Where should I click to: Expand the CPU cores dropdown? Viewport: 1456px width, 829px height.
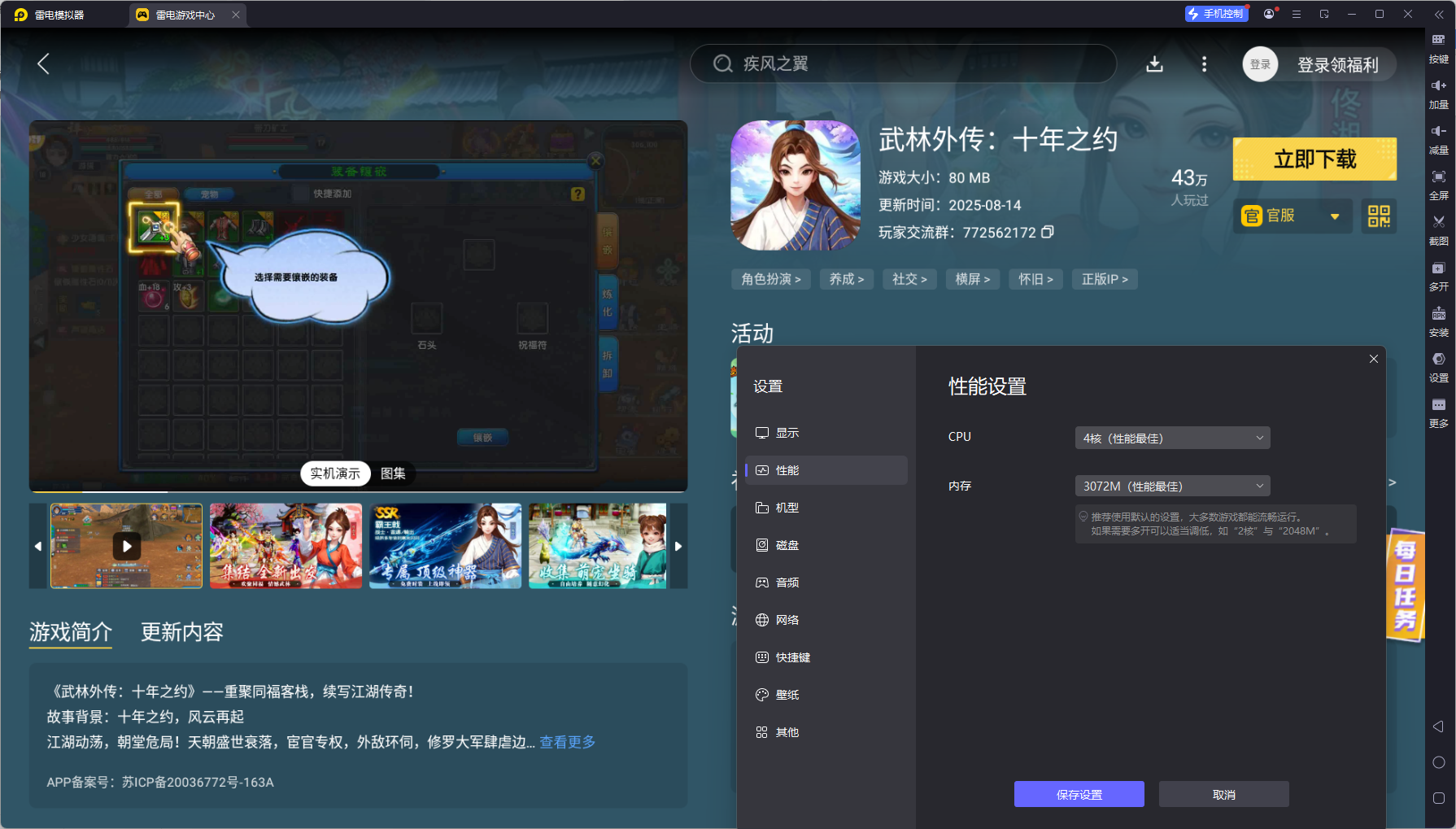(1172, 438)
